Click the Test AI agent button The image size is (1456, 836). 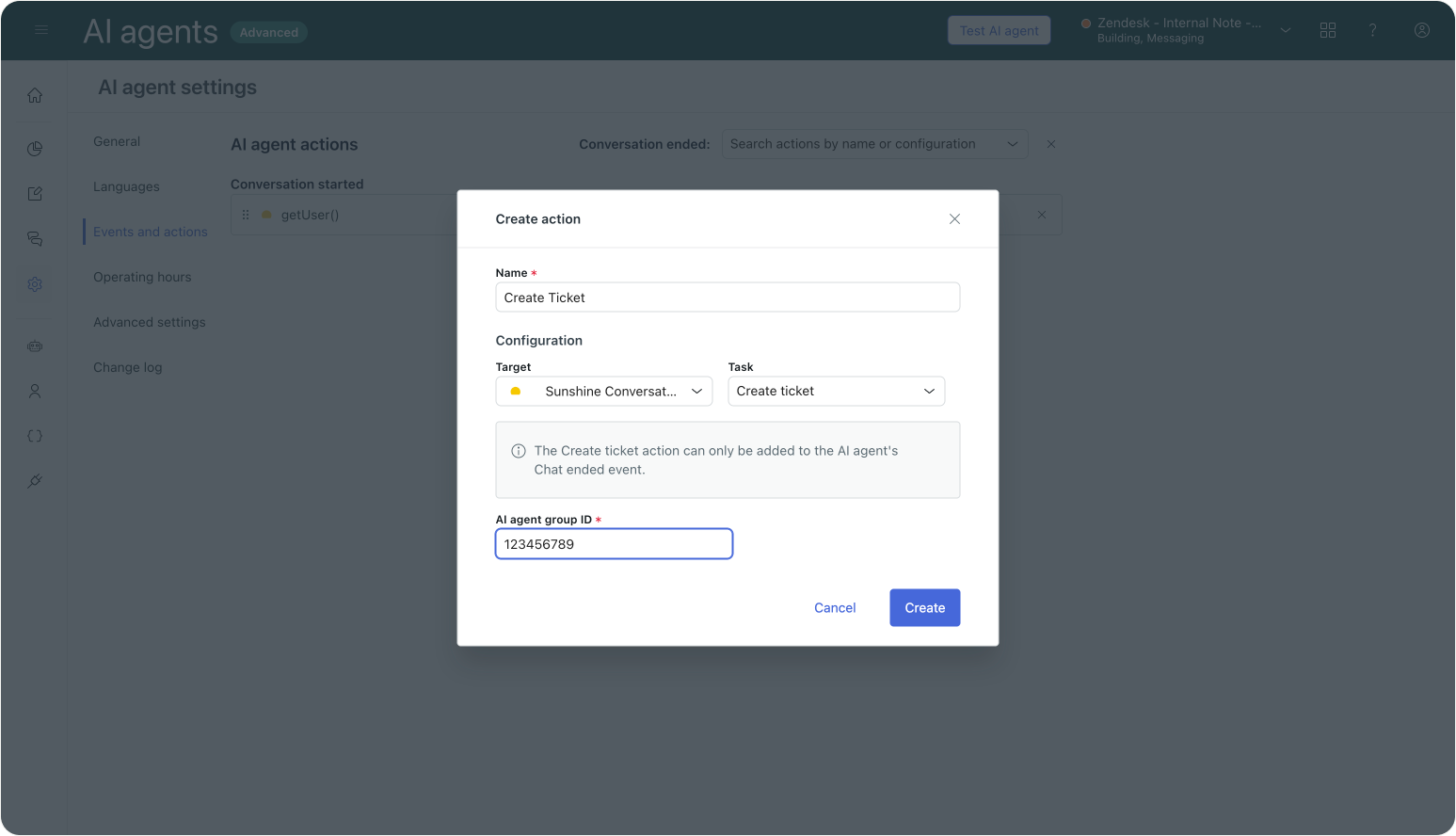(x=999, y=31)
